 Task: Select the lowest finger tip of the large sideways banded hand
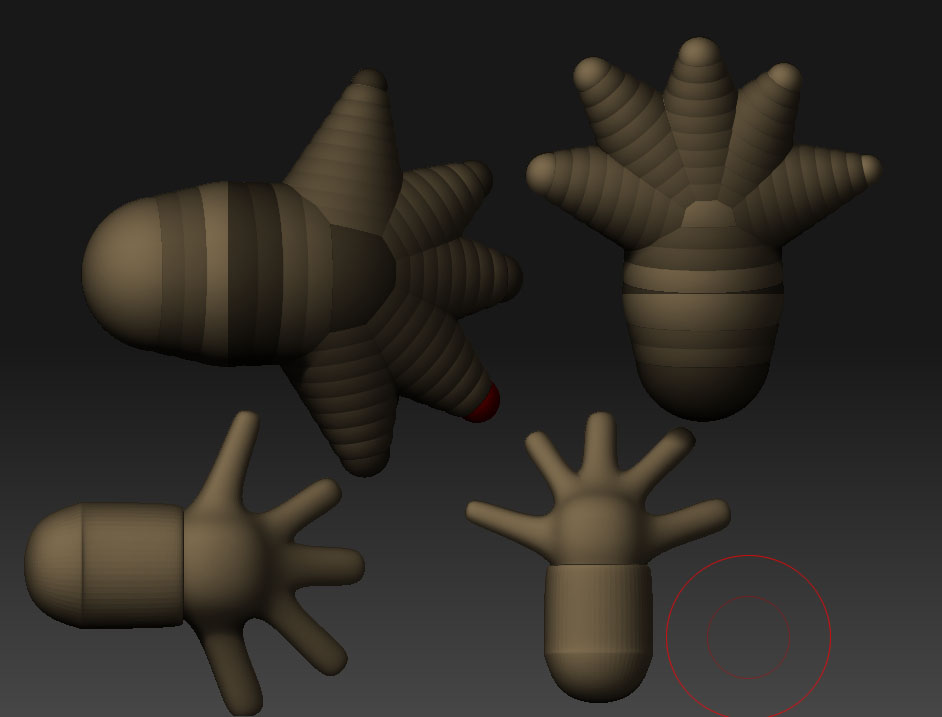pyautogui.click(x=365, y=463)
